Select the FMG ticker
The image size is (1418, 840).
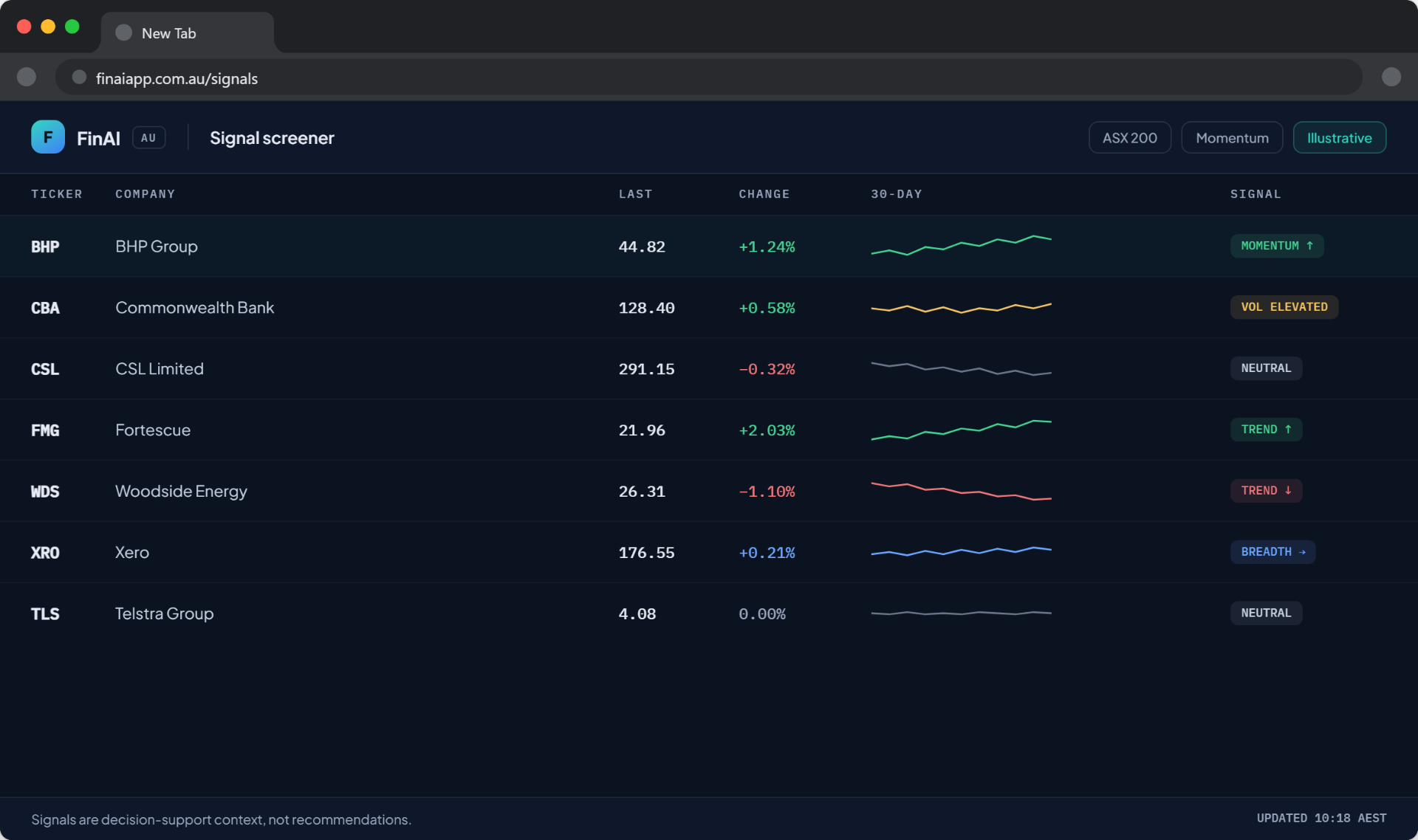click(x=45, y=430)
